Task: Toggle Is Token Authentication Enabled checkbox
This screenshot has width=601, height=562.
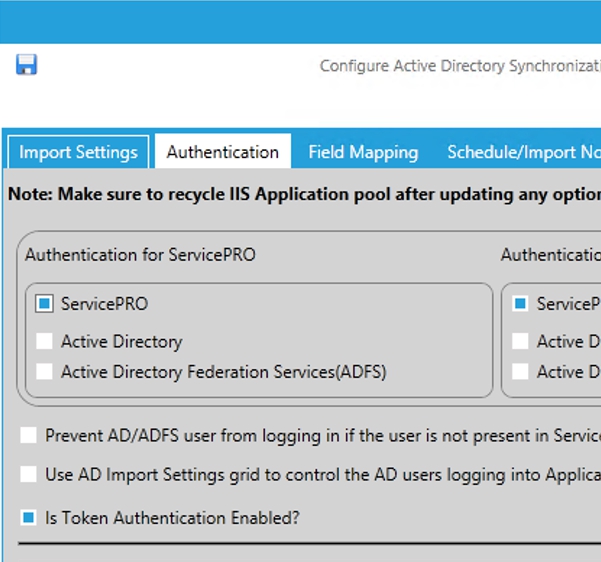Action: click(28, 518)
